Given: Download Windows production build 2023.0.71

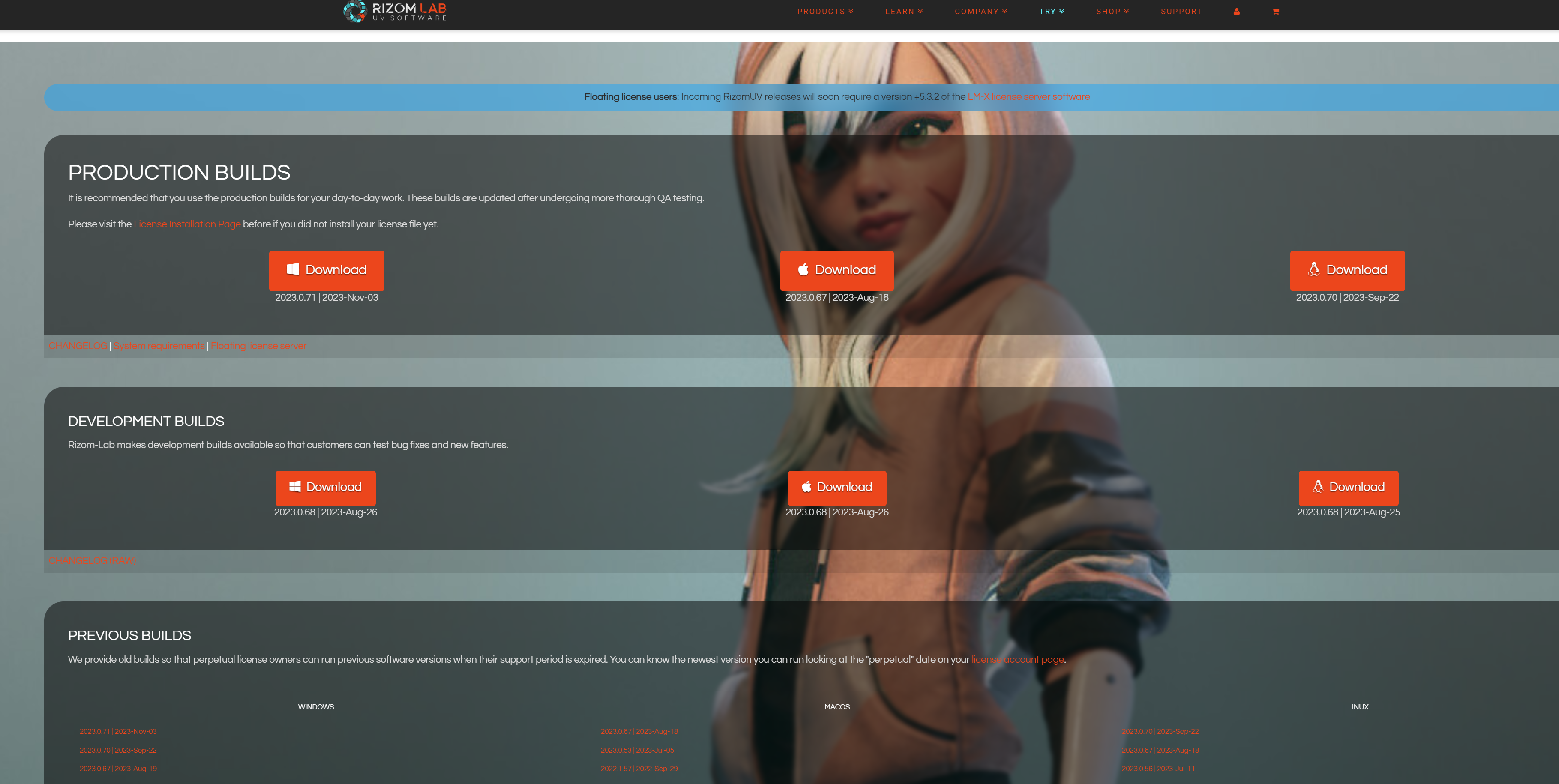Looking at the screenshot, I should (326, 270).
